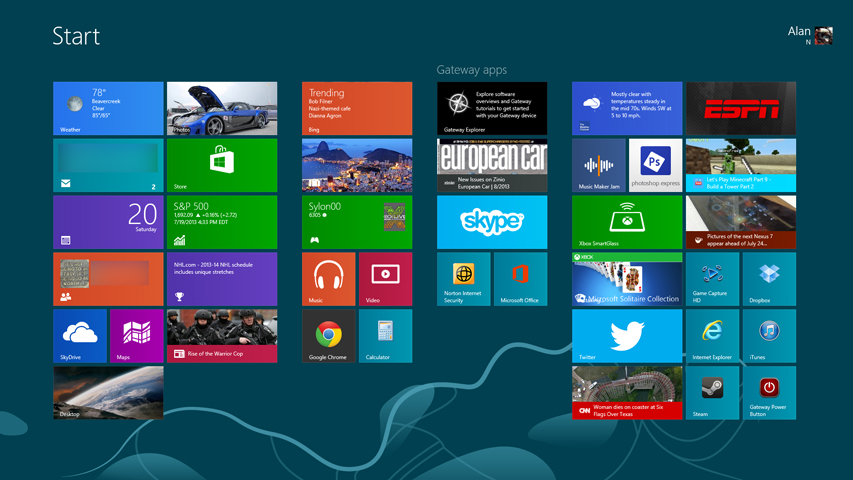Launch the Music tile
Image resolution: width=853 pixels, height=480 pixels.
(329, 279)
